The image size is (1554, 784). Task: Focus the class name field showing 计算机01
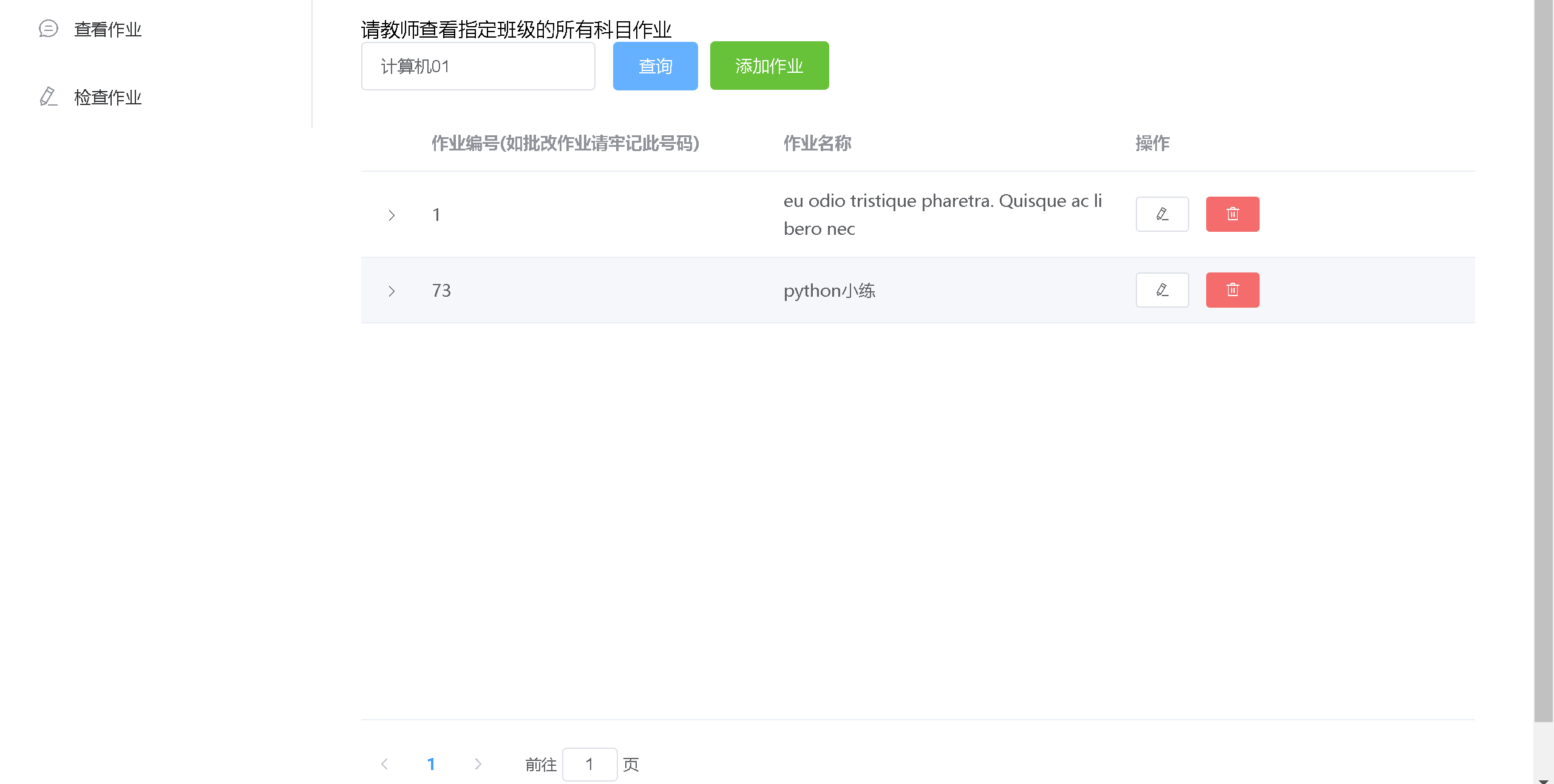tap(478, 66)
